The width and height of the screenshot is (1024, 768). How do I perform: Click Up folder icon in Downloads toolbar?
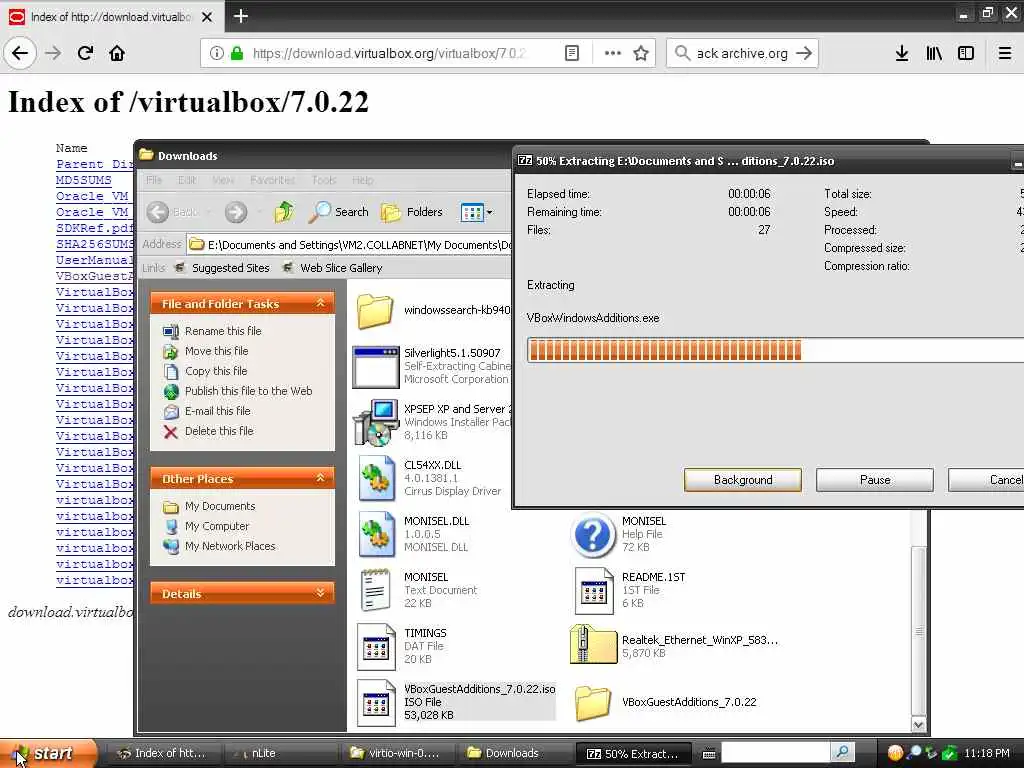(284, 212)
